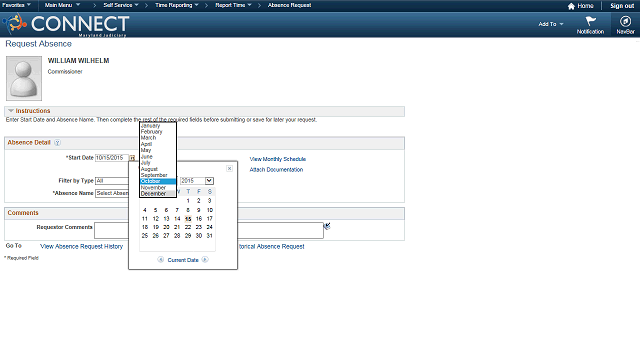
Task: Select May in month list
Action: (x=158, y=150)
